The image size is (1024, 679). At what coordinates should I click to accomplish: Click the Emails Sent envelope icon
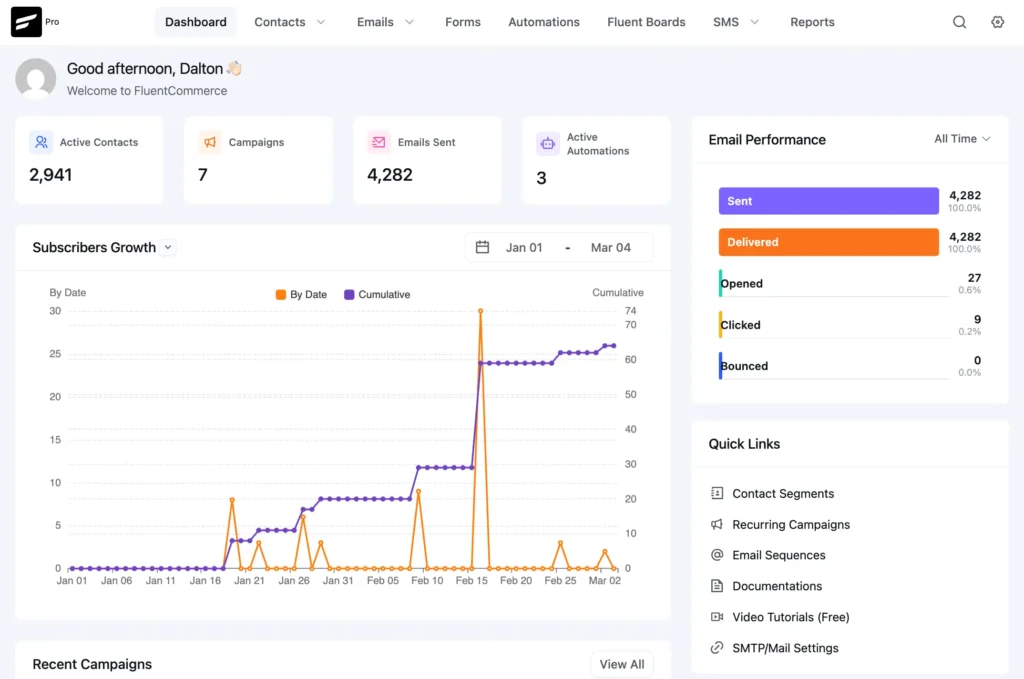[378, 142]
